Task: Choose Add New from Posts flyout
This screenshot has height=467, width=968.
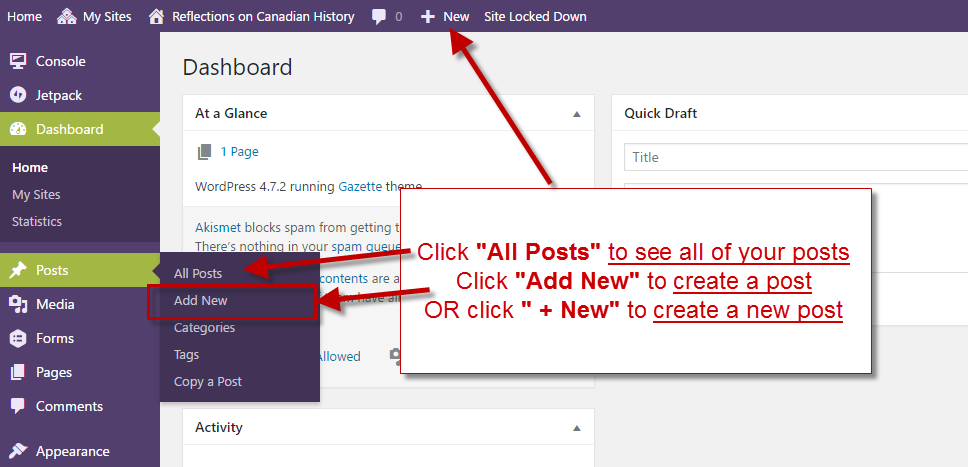Action: click(201, 301)
